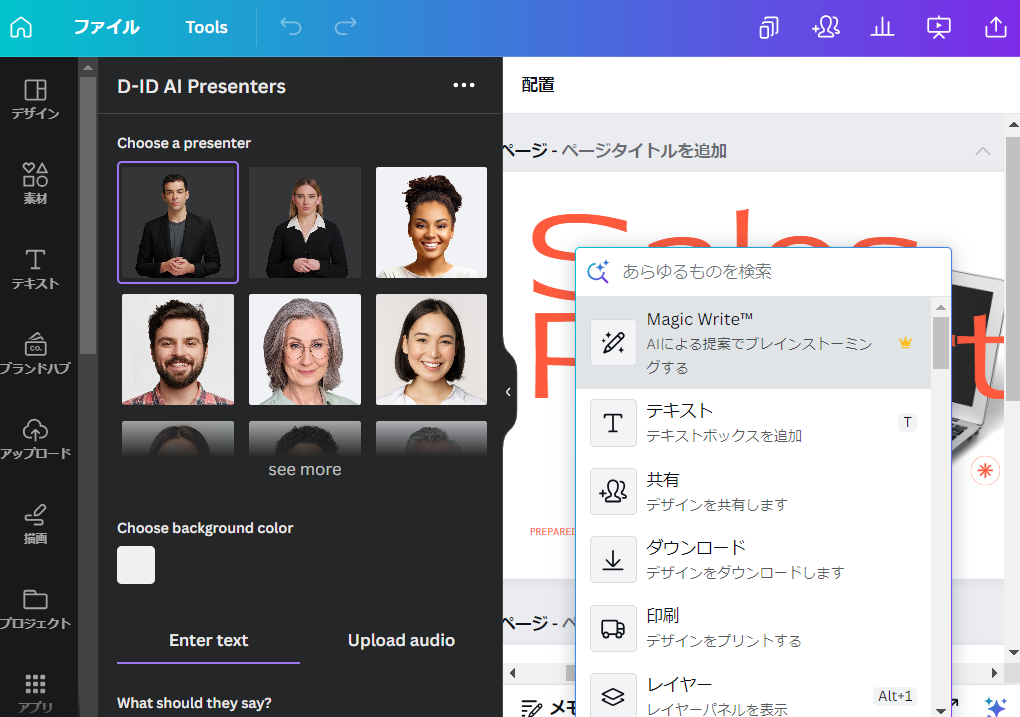Open the アップロード sidebar panel

tap(35, 439)
